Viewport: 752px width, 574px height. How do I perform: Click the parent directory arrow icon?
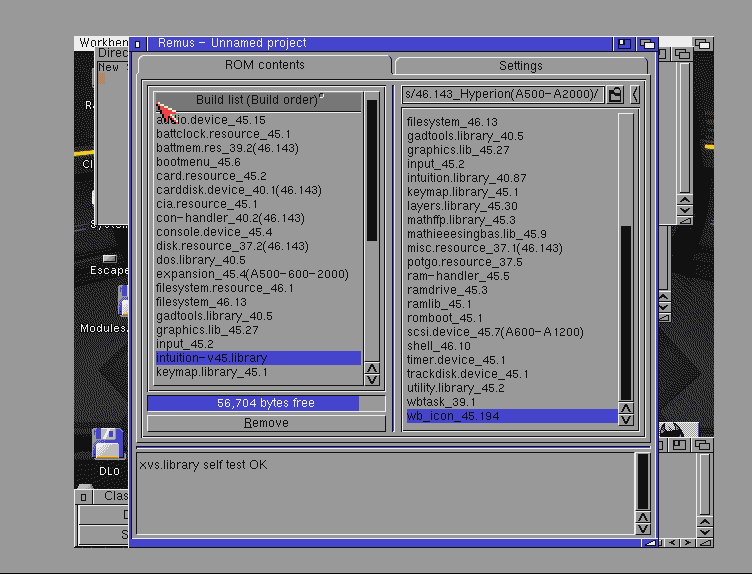pyautogui.click(x=636, y=95)
